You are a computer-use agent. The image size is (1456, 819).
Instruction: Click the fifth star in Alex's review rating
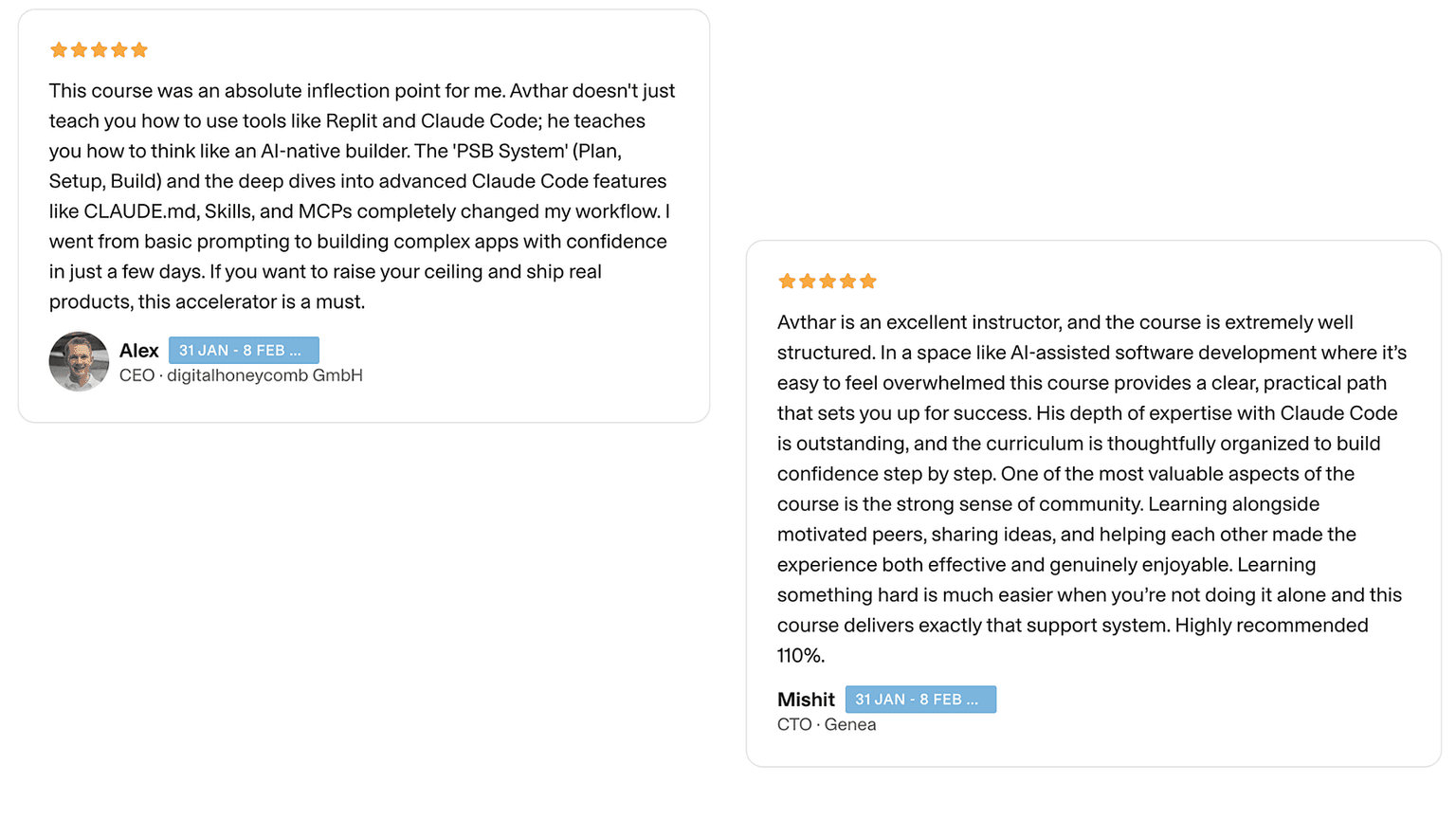[x=139, y=50]
